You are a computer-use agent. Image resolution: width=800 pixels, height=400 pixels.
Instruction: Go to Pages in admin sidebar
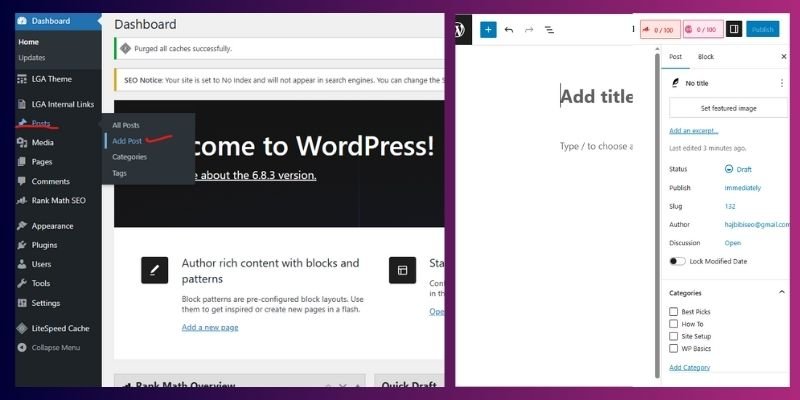click(42, 162)
